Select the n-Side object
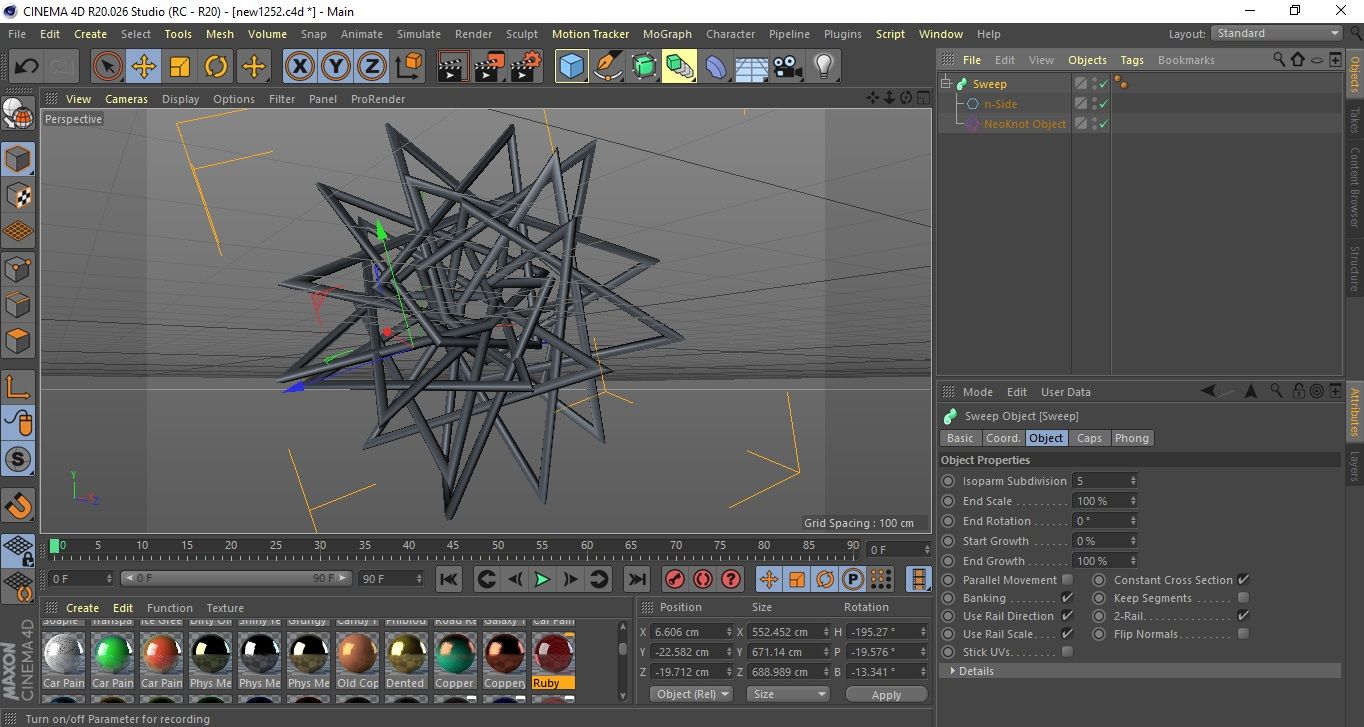 click(1000, 104)
